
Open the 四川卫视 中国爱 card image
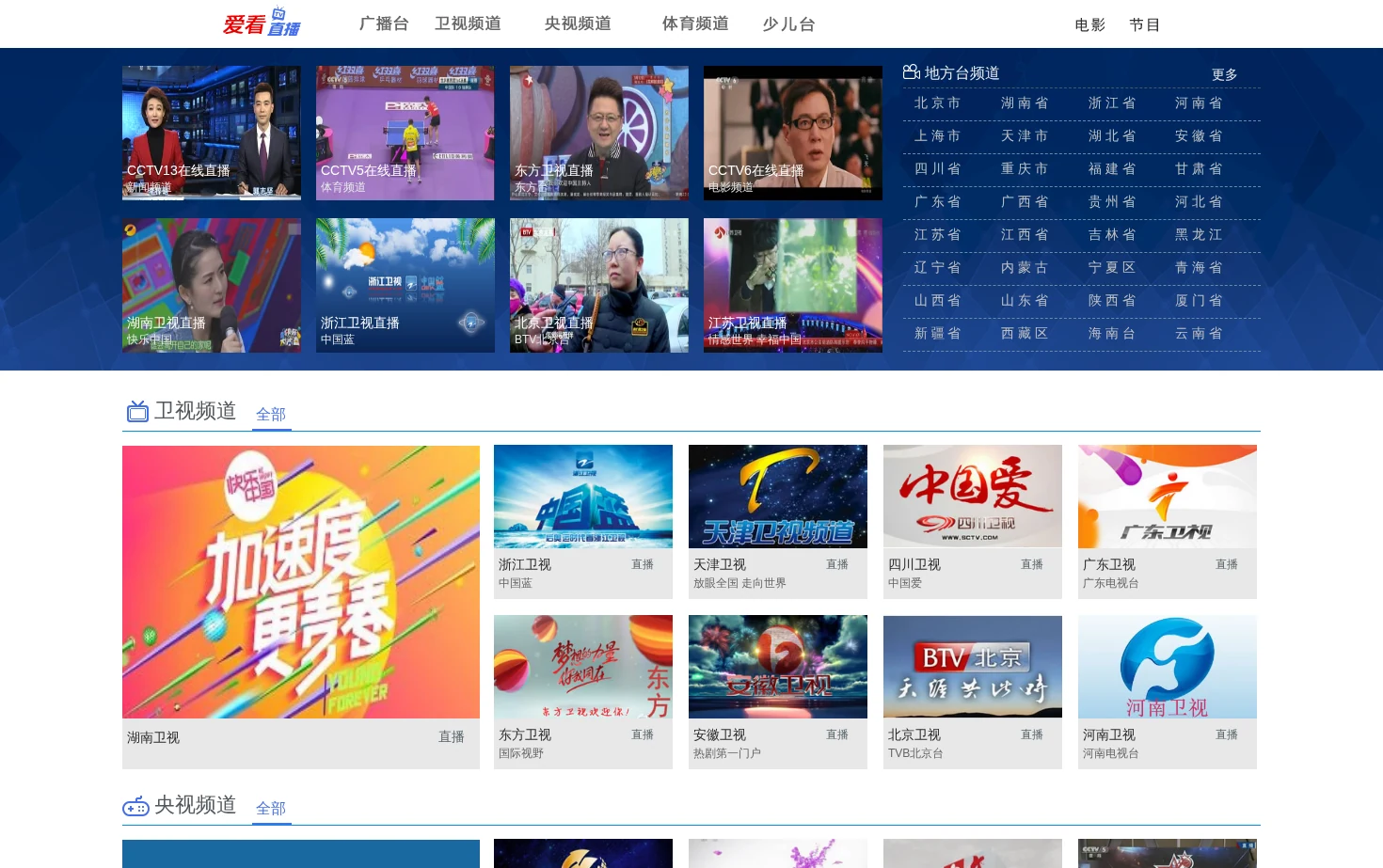click(973, 497)
